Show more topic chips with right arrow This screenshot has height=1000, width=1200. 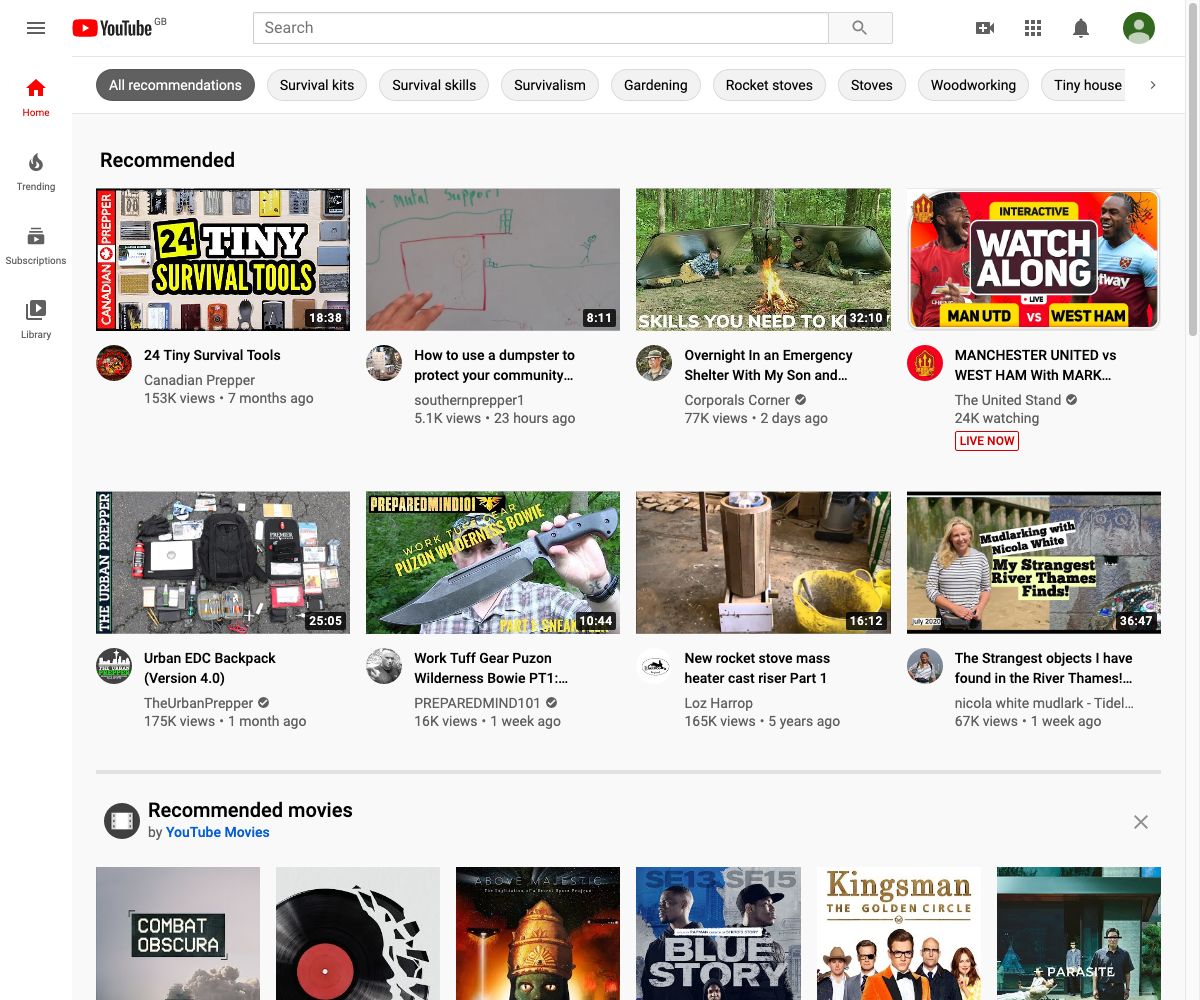(x=1152, y=85)
